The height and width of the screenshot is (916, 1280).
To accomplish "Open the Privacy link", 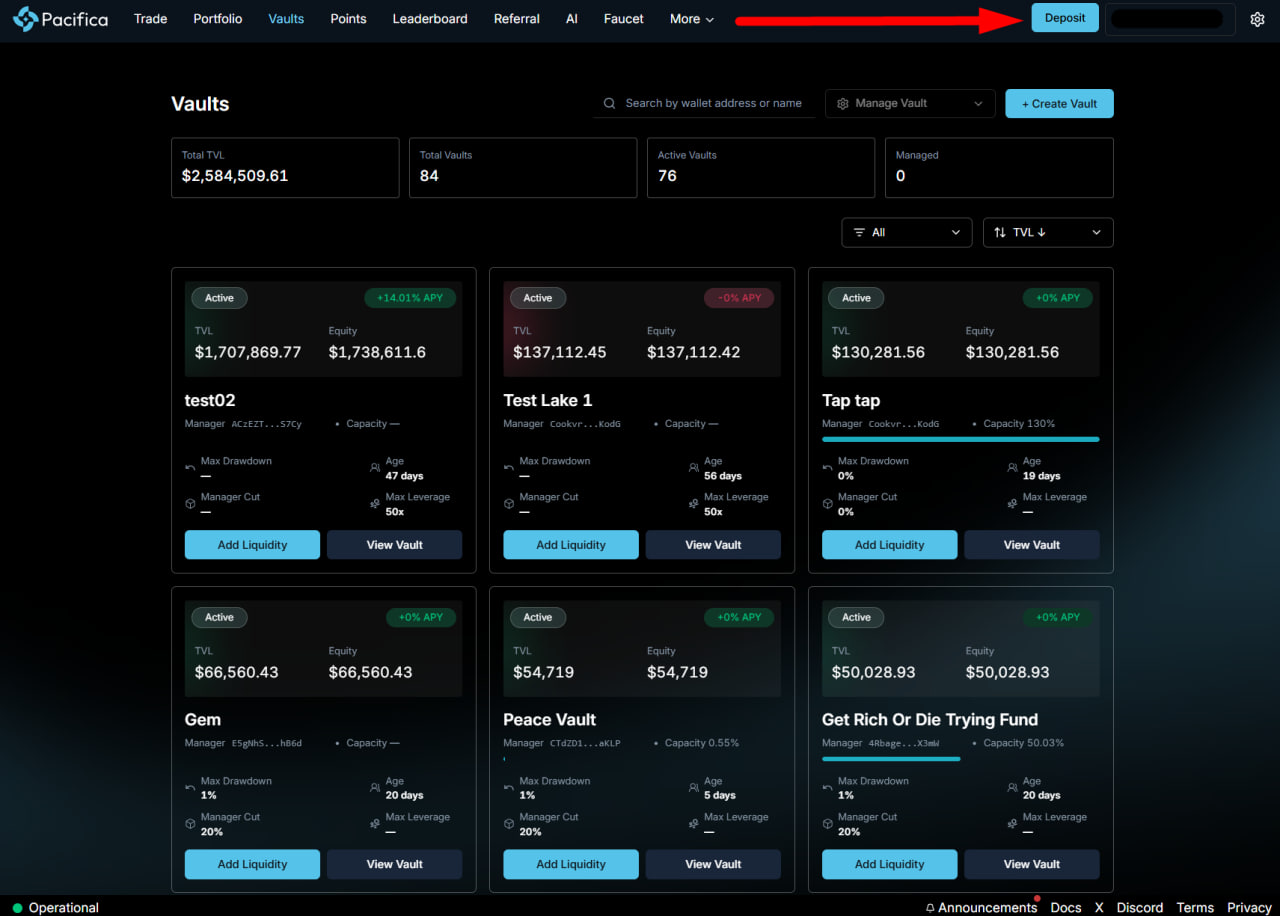I will [1249, 908].
